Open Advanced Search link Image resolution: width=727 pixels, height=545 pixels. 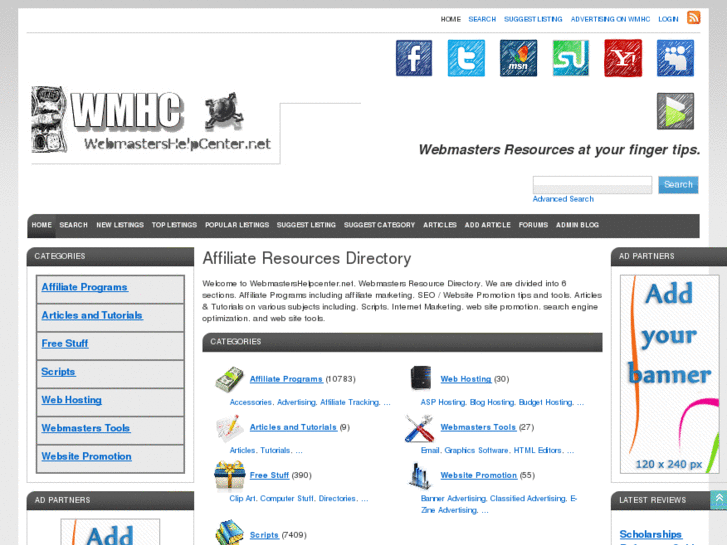pos(563,199)
